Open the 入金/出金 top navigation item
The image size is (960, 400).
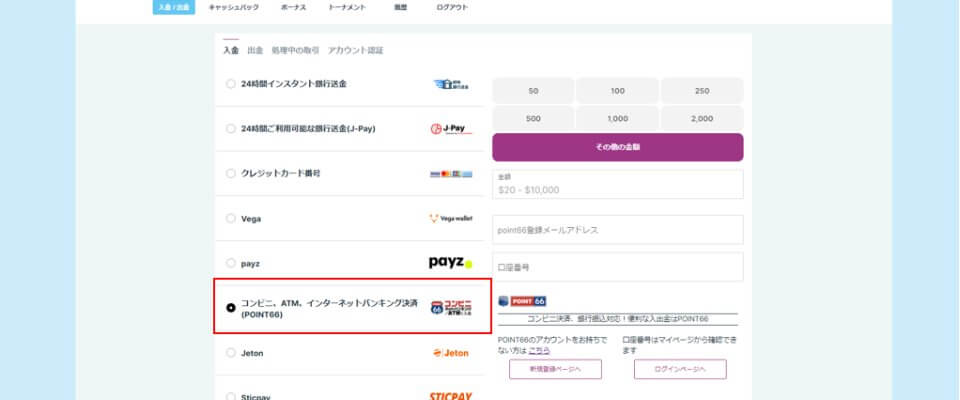coord(174,7)
